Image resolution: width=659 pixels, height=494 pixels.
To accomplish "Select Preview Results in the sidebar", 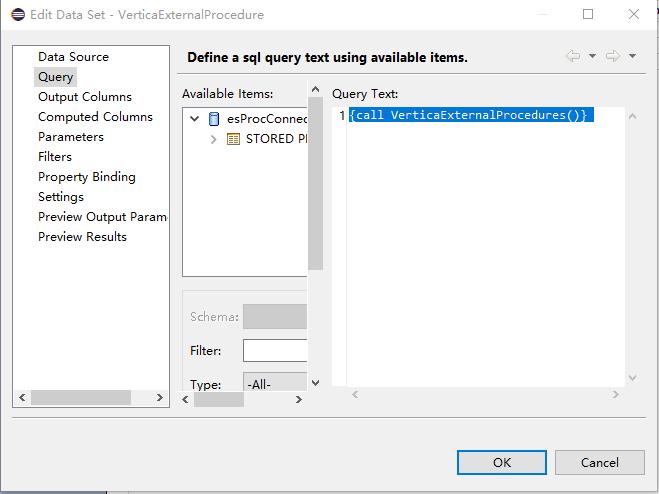I will 82,237.
